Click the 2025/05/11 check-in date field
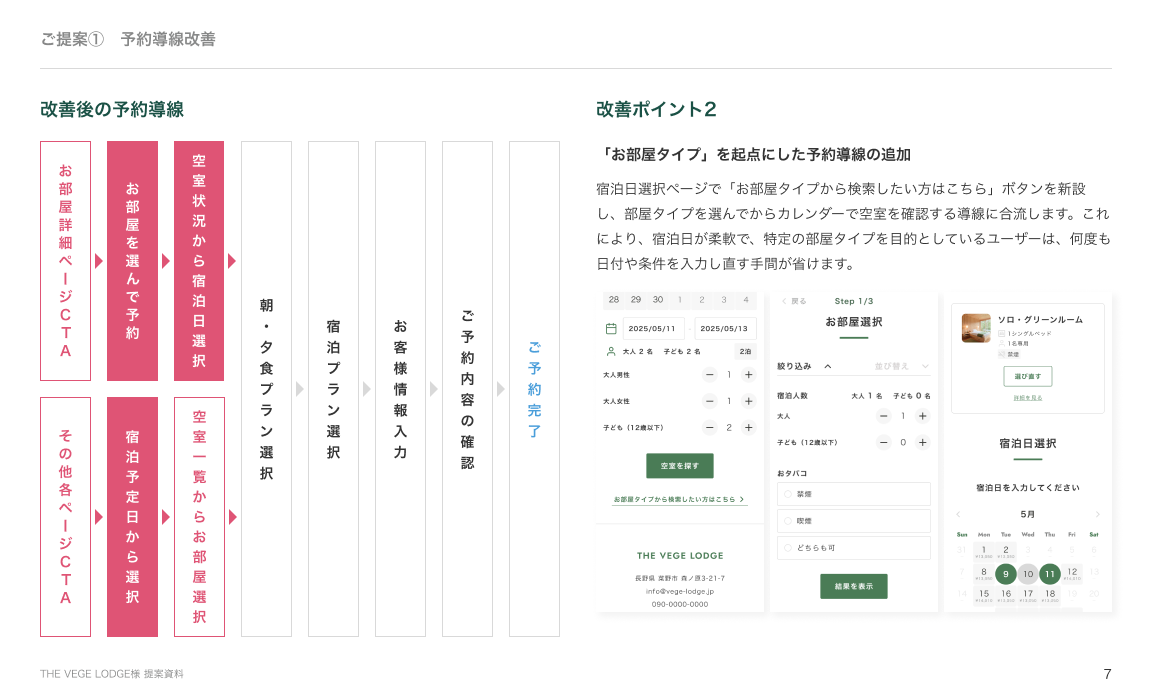Screen dimensions: 1152x700 pos(653,328)
